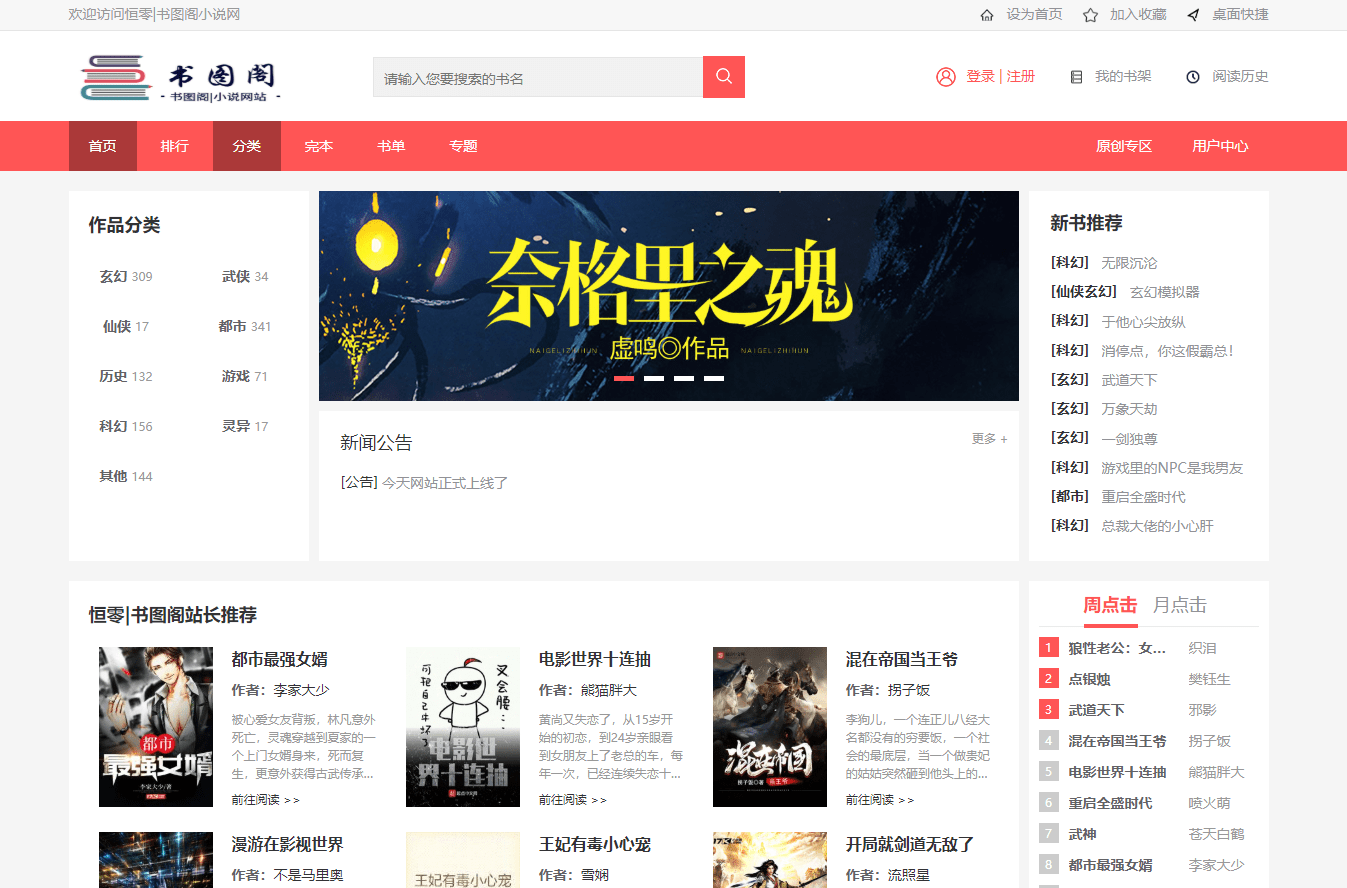Image resolution: width=1347 pixels, height=888 pixels.
Task: Open new book 玄幻模拟器
Action: pos(1165,292)
